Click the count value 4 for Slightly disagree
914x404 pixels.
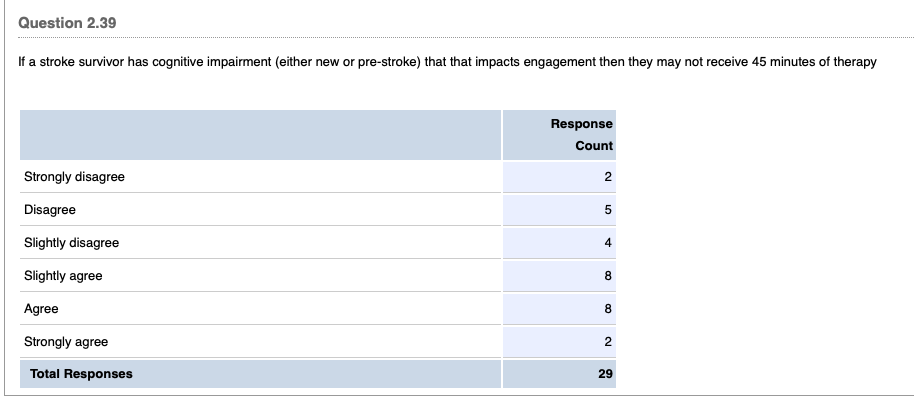click(607, 243)
